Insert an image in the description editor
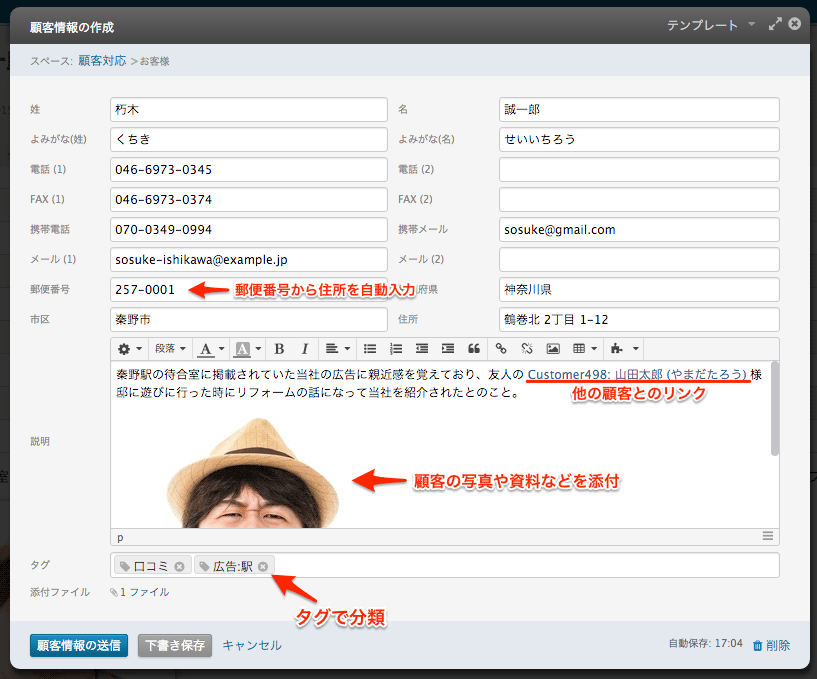Image resolution: width=817 pixels, height=679 pixels. pyautogui.click(x=553, y=349)
